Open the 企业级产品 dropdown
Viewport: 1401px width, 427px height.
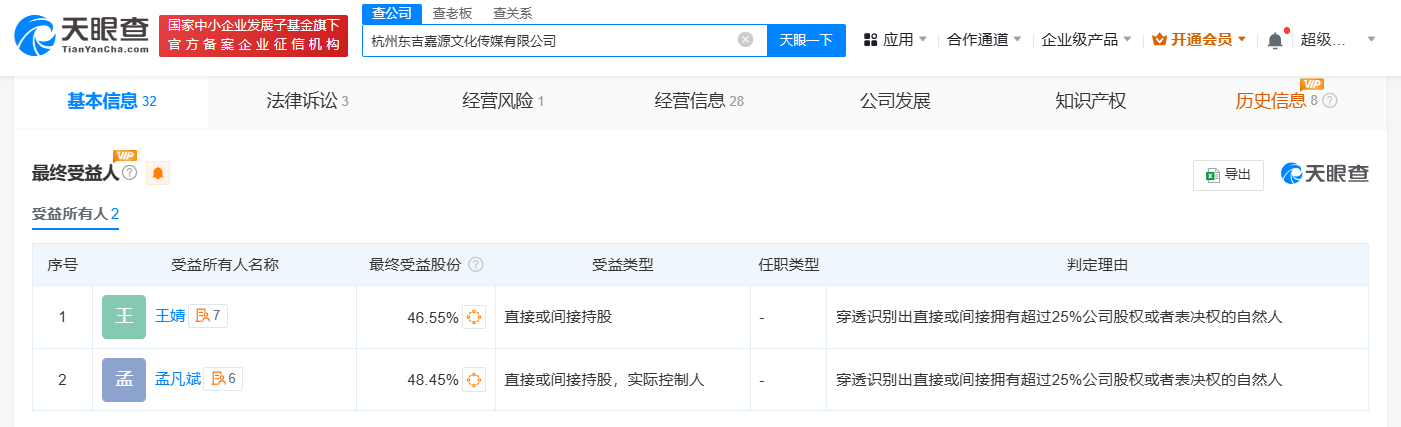1086,40
